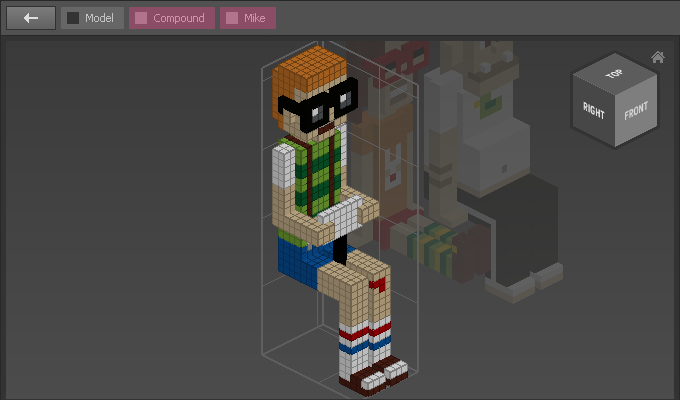Viewport: 680px width, 400px height.
Task: Click the character's orange hair
Action: (x=310, y=68)
